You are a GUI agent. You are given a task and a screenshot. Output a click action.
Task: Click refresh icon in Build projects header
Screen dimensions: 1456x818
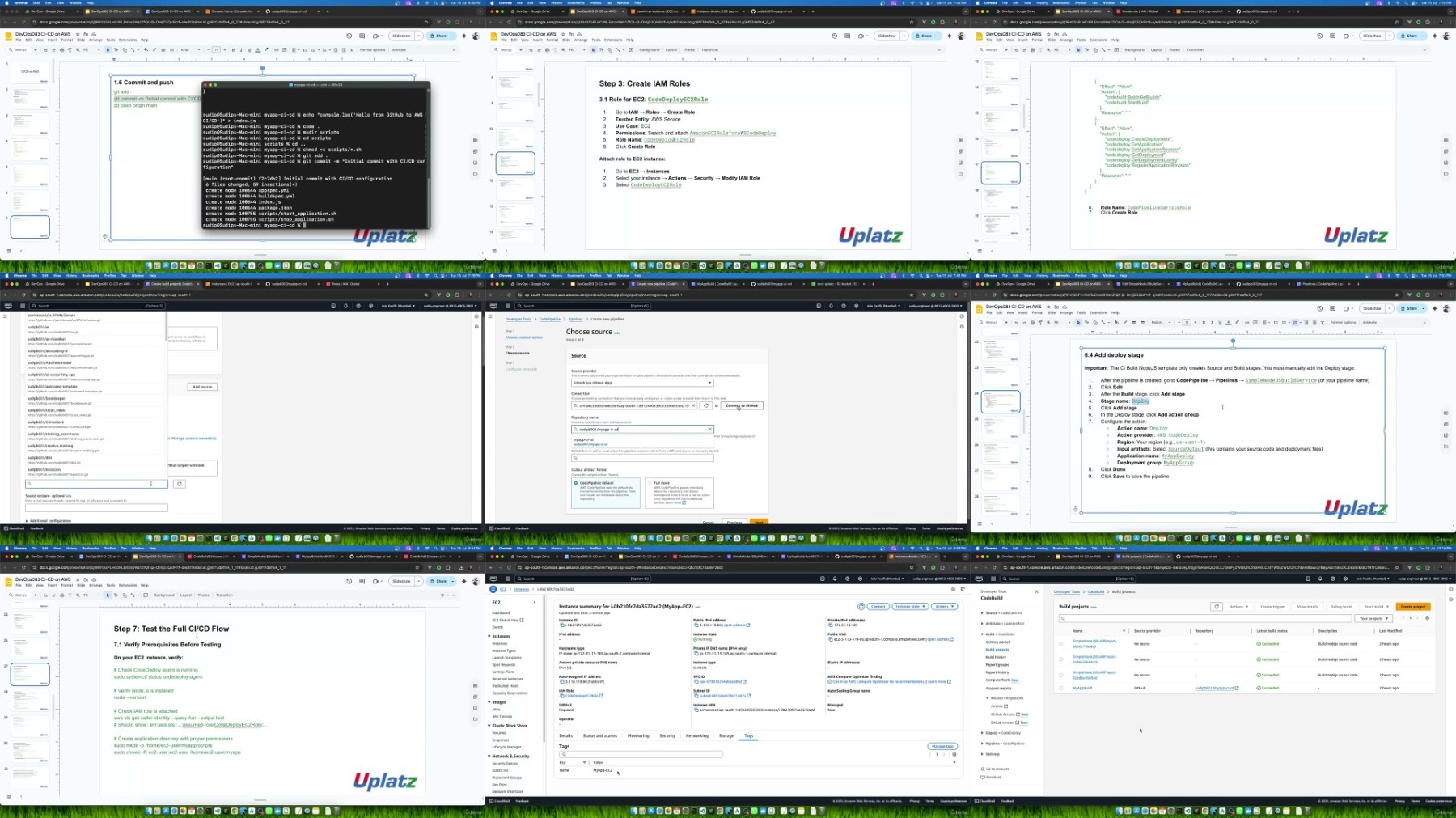(1216, 606)
